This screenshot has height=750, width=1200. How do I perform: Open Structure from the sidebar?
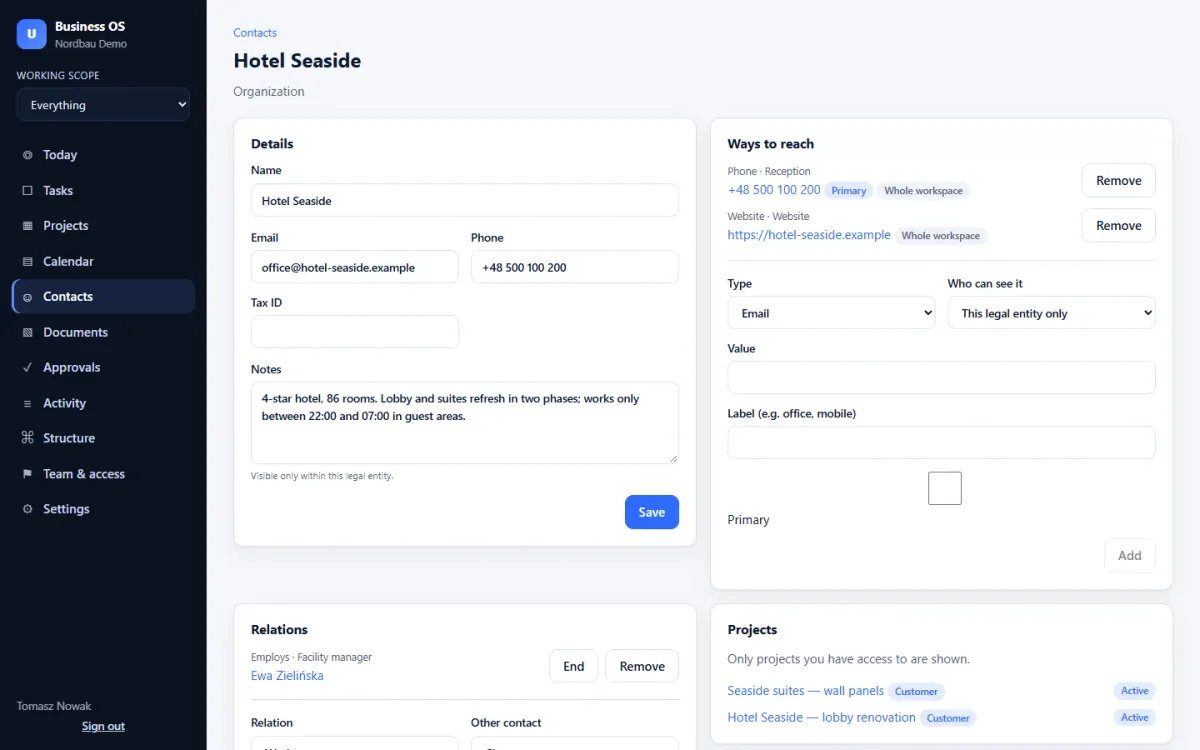pos(103,438)
